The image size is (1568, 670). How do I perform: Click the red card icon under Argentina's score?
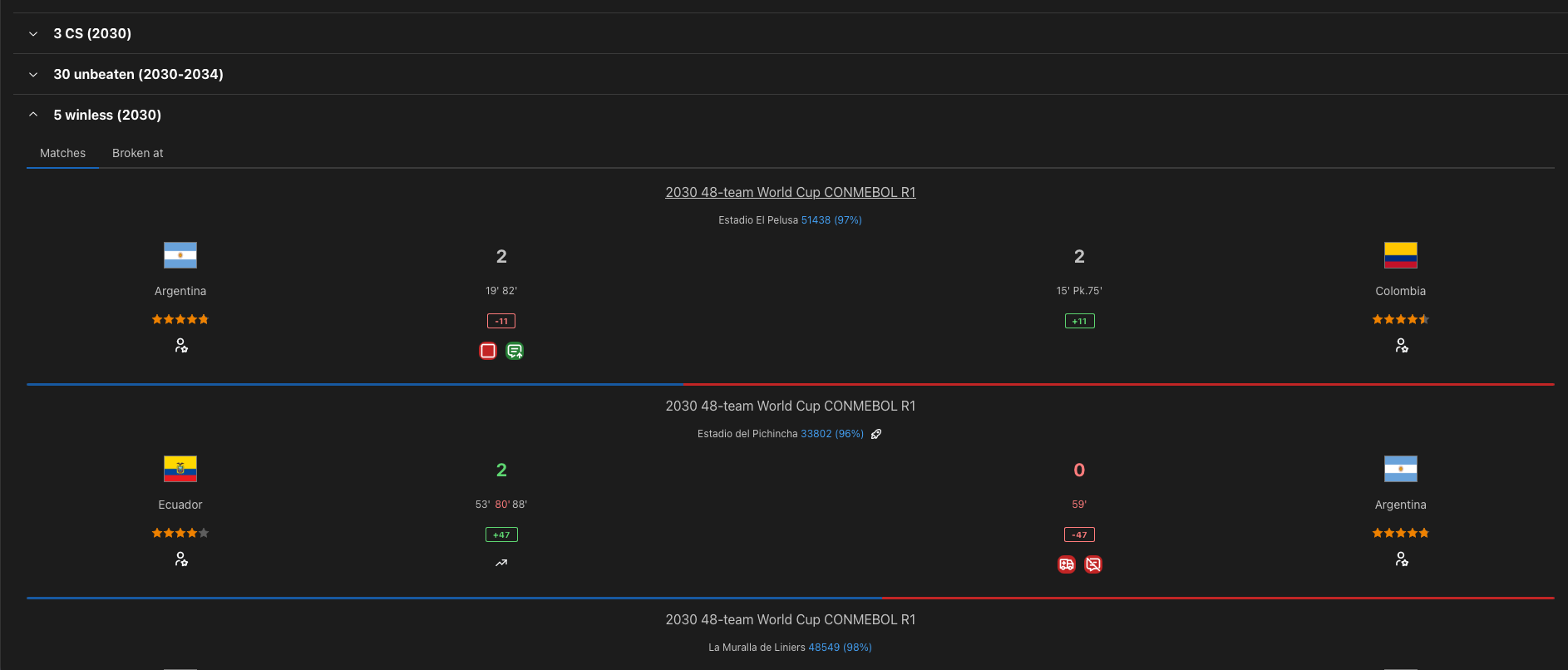pos(488,351)
